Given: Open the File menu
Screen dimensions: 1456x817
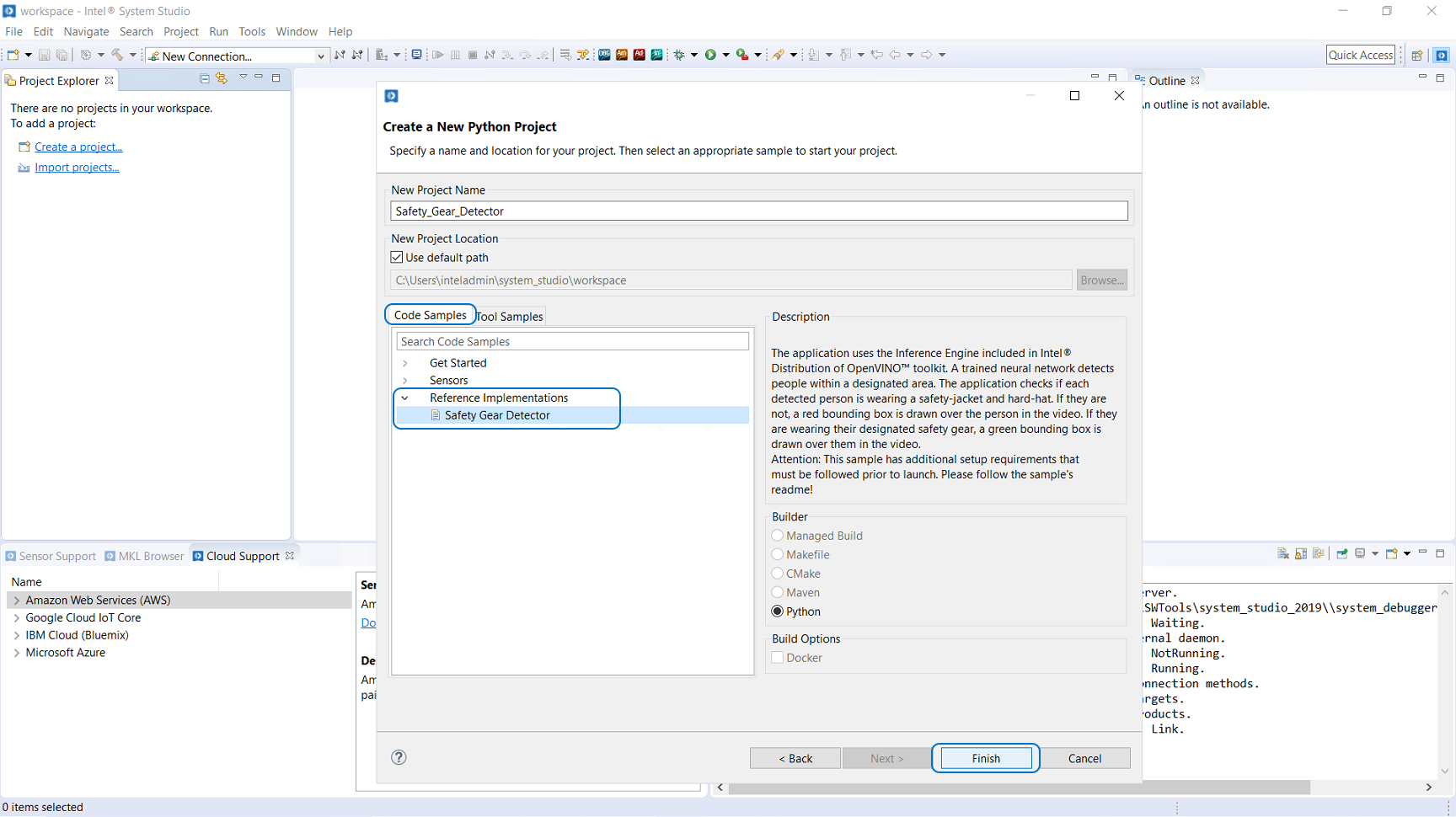Looking at the screenshot, I should pyautogui.click(x=14, y=31).
